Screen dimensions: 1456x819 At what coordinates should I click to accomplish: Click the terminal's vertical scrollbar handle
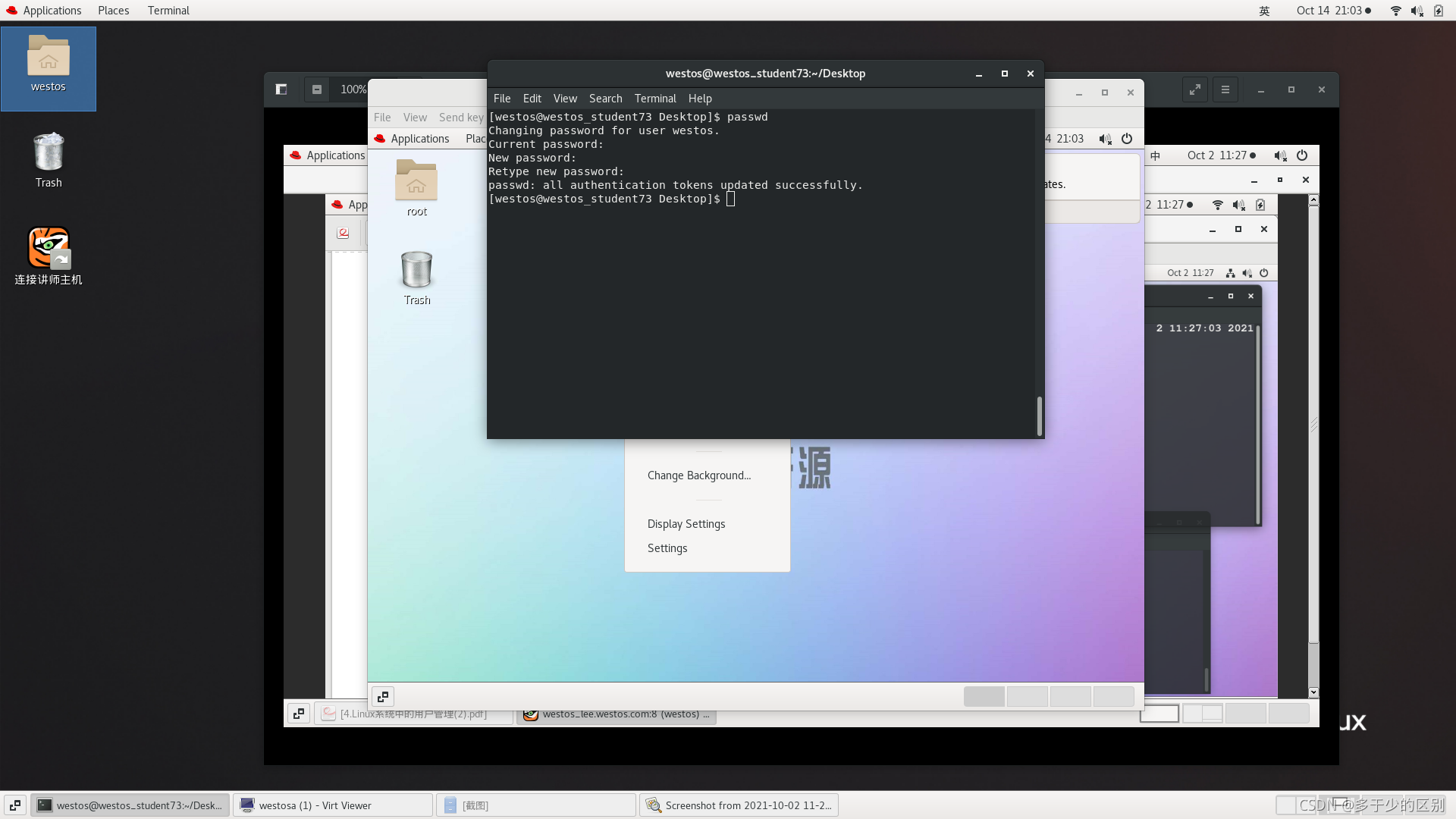[1039, 416]
